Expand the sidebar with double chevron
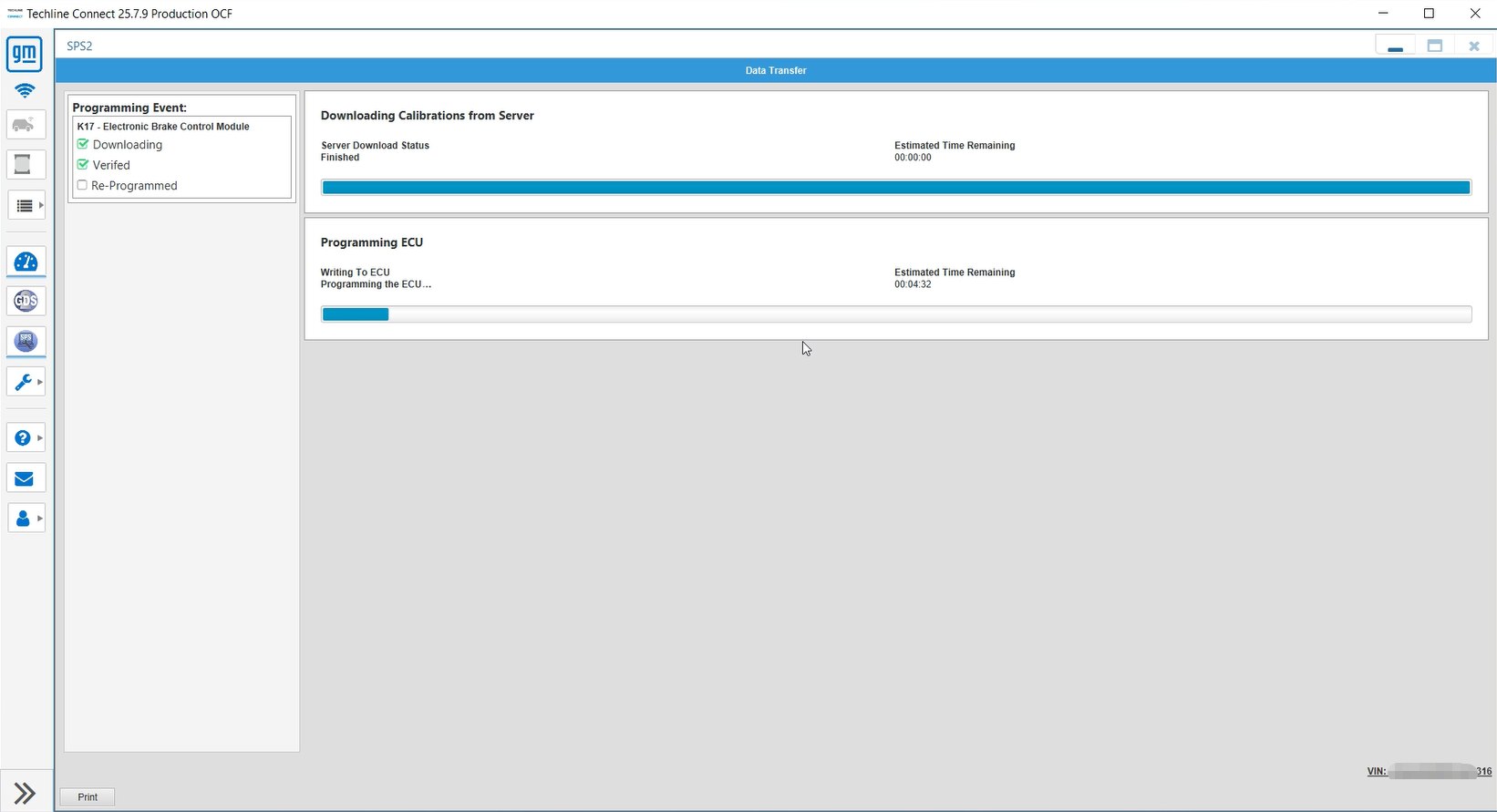The height and width of the screenshot is (812, 1497). click(x=25, y=793)
